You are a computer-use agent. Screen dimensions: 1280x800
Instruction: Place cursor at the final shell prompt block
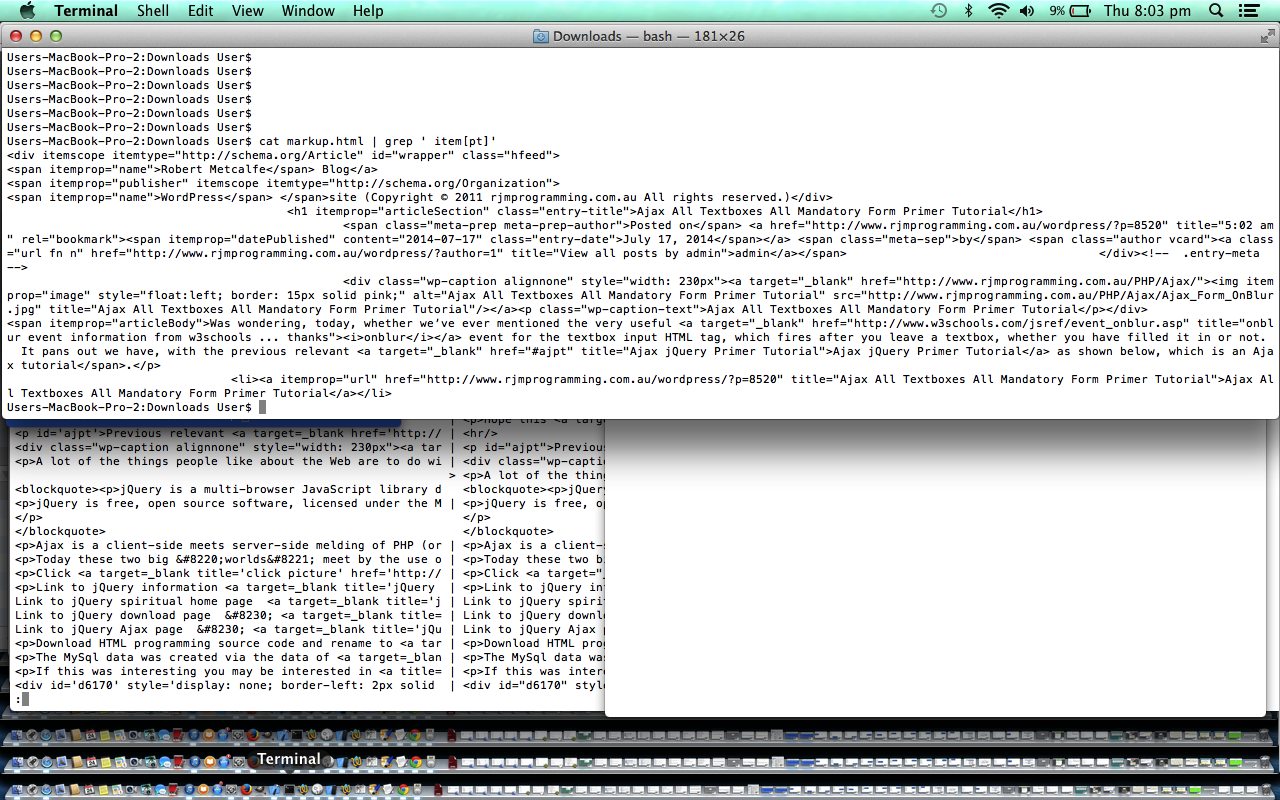click(262, 407)
